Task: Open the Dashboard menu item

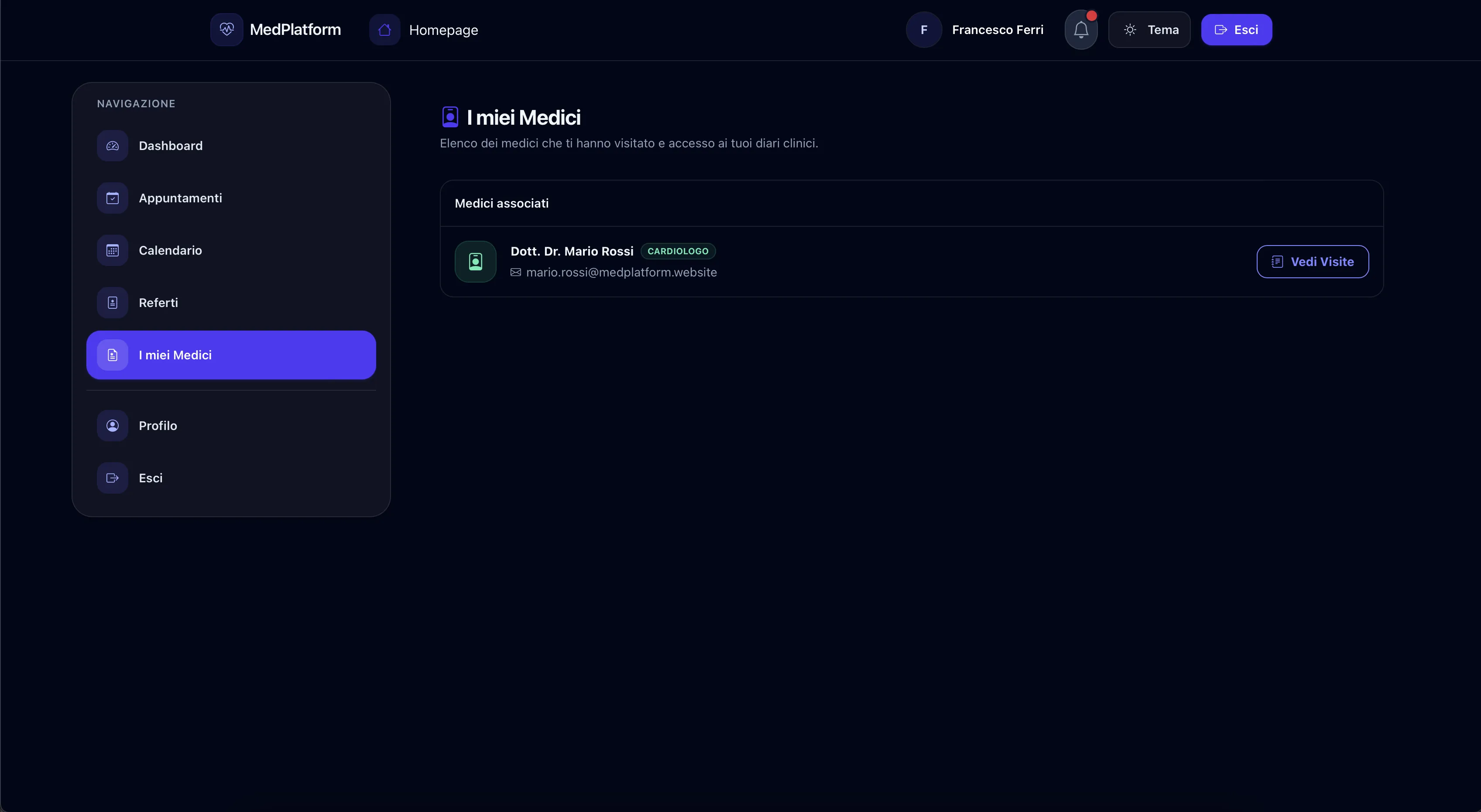Action: coord(231,146)
